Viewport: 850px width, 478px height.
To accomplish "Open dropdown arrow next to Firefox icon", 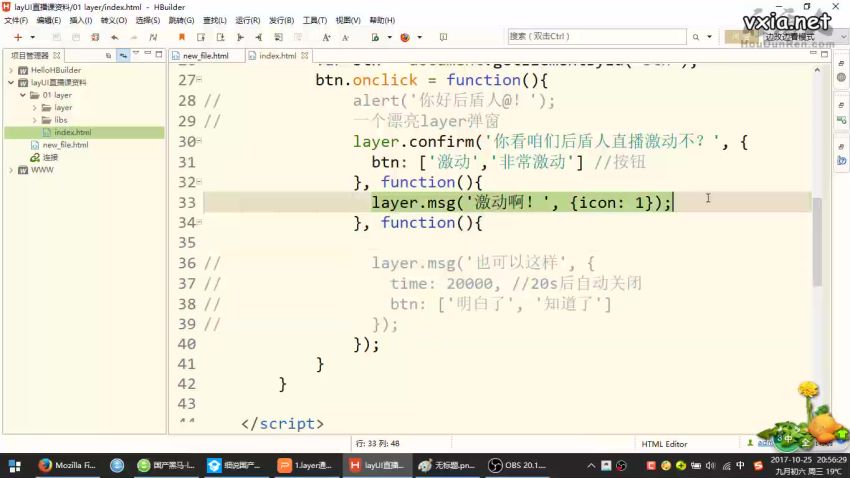I will (420, 37).
